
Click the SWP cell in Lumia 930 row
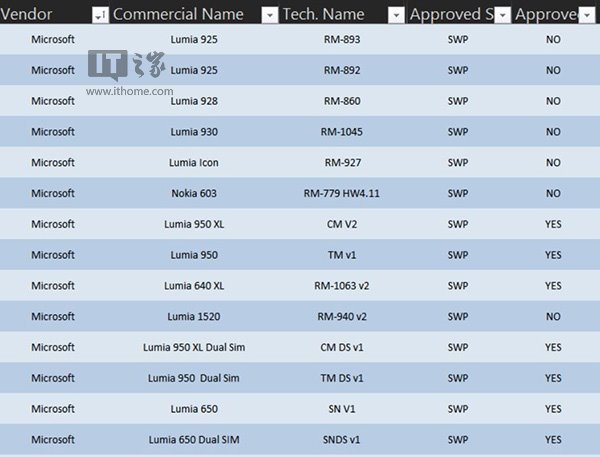click(458, 132)
